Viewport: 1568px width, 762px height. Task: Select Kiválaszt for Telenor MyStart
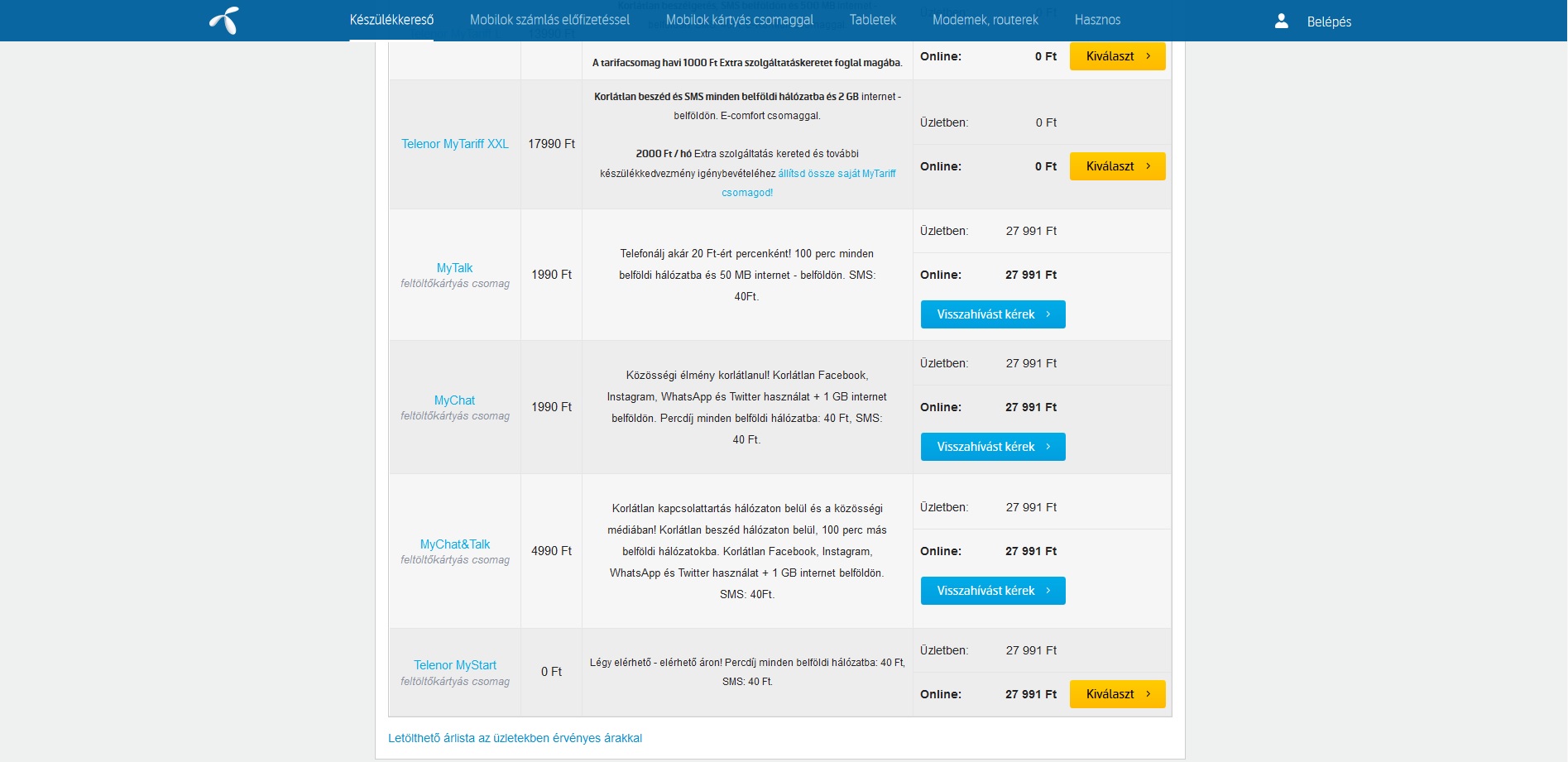point(1117,694)
